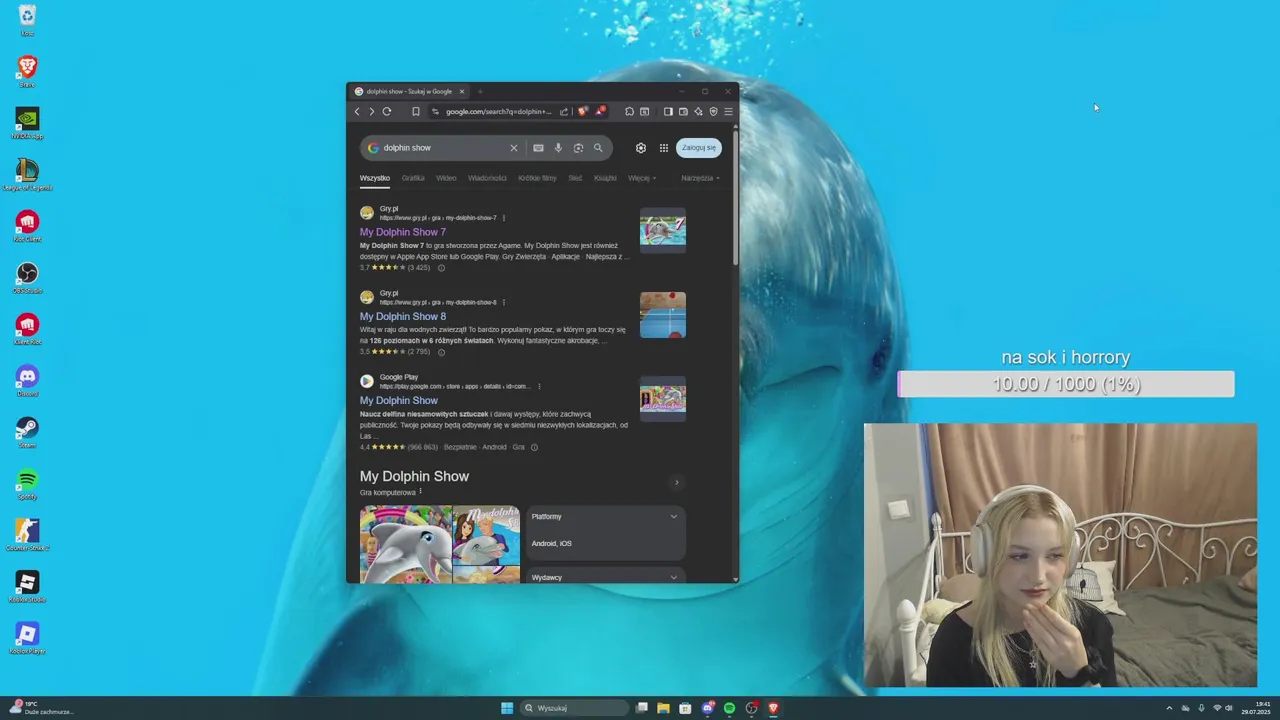This screenshot has width=1280, height=720.
Task: Open the My Dolphin Show 8 link
Action: [x=403, y=316]
